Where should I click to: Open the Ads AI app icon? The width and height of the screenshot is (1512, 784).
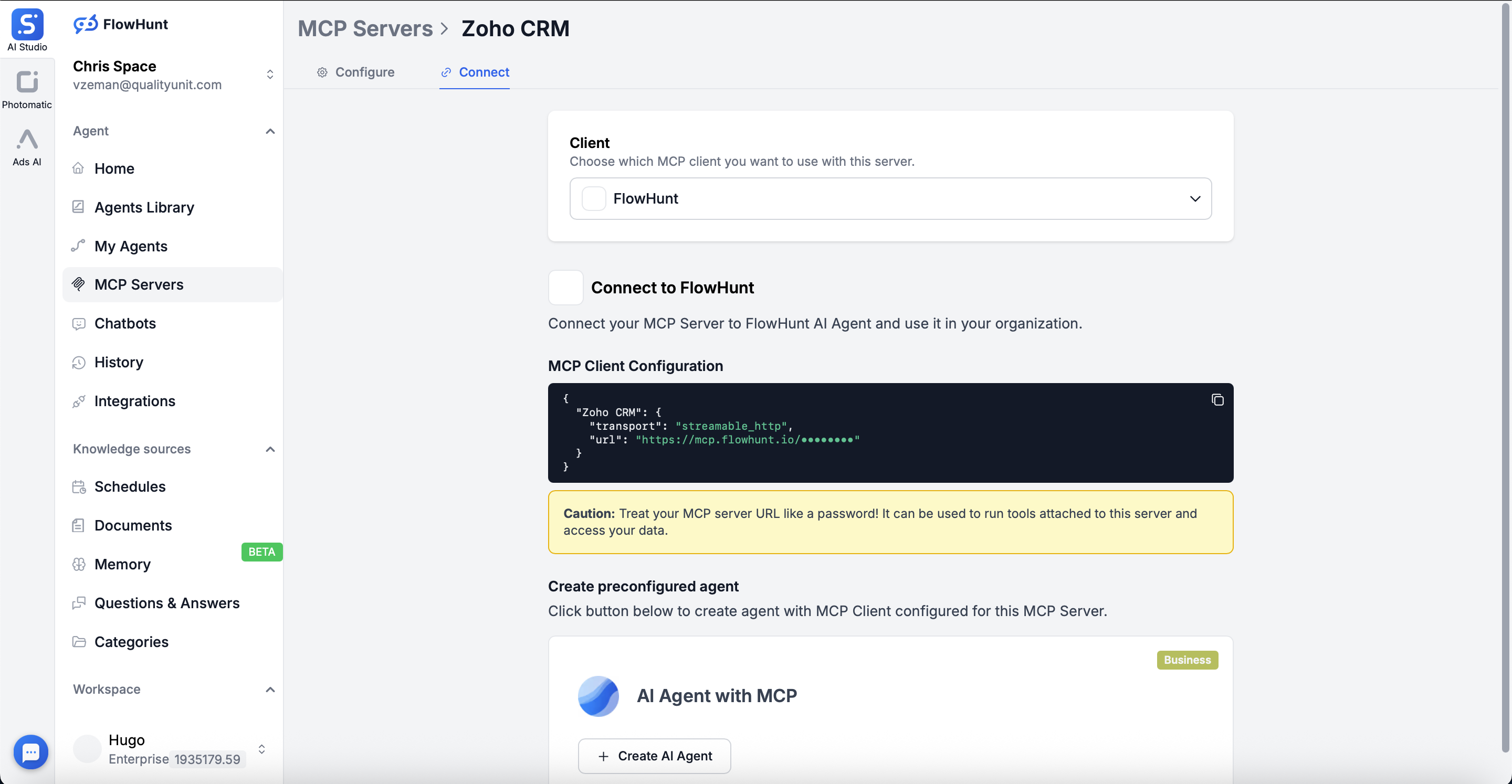pos(27,140)
